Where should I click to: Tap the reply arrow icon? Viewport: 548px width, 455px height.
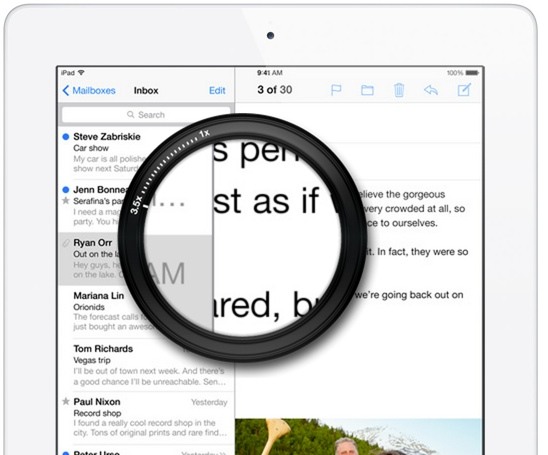pos(431,90)
